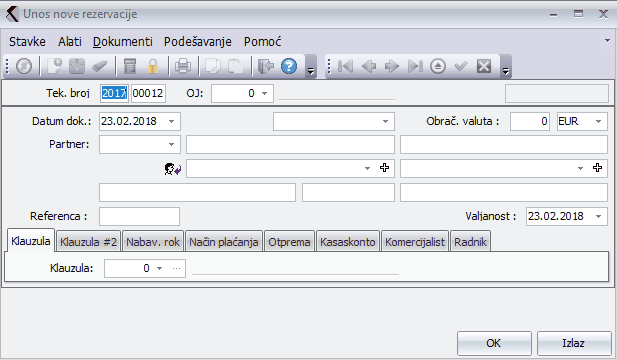This screenshot has width=617, height=360.
Task: Click the padlock lock icon
Action: tap(153, 66)
